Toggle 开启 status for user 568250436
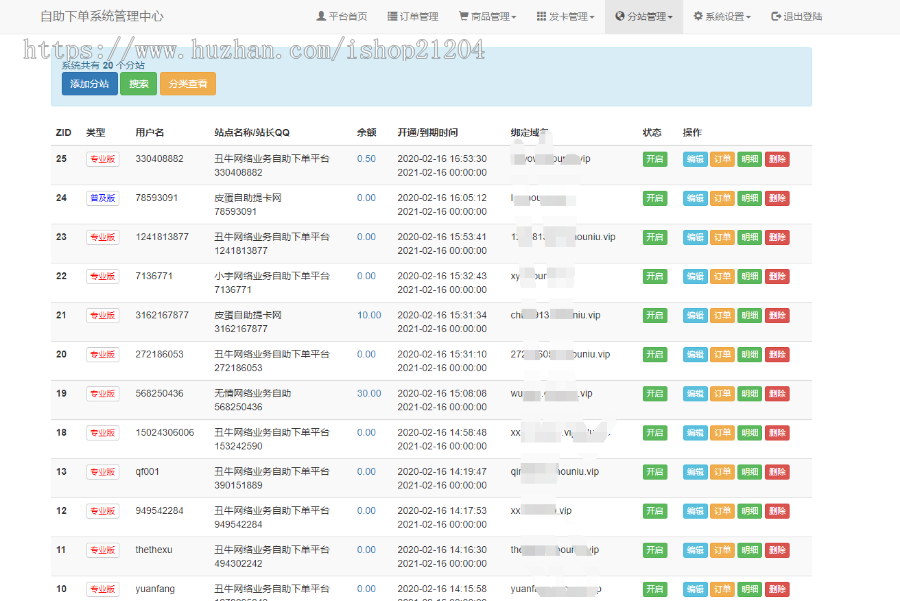 coord(655,393)
